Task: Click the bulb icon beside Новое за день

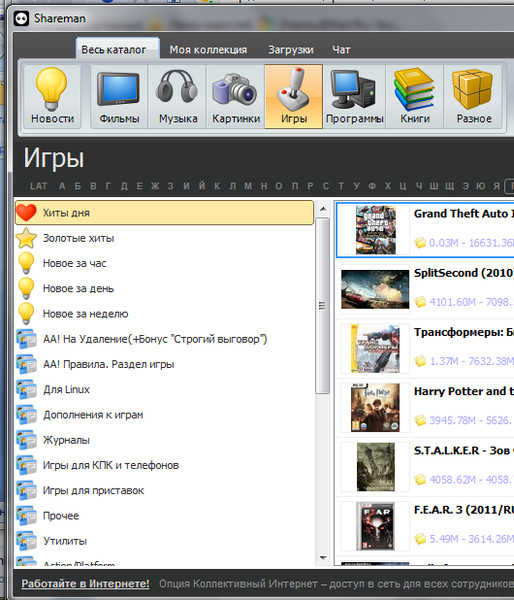Action: [x=26, y=288]
